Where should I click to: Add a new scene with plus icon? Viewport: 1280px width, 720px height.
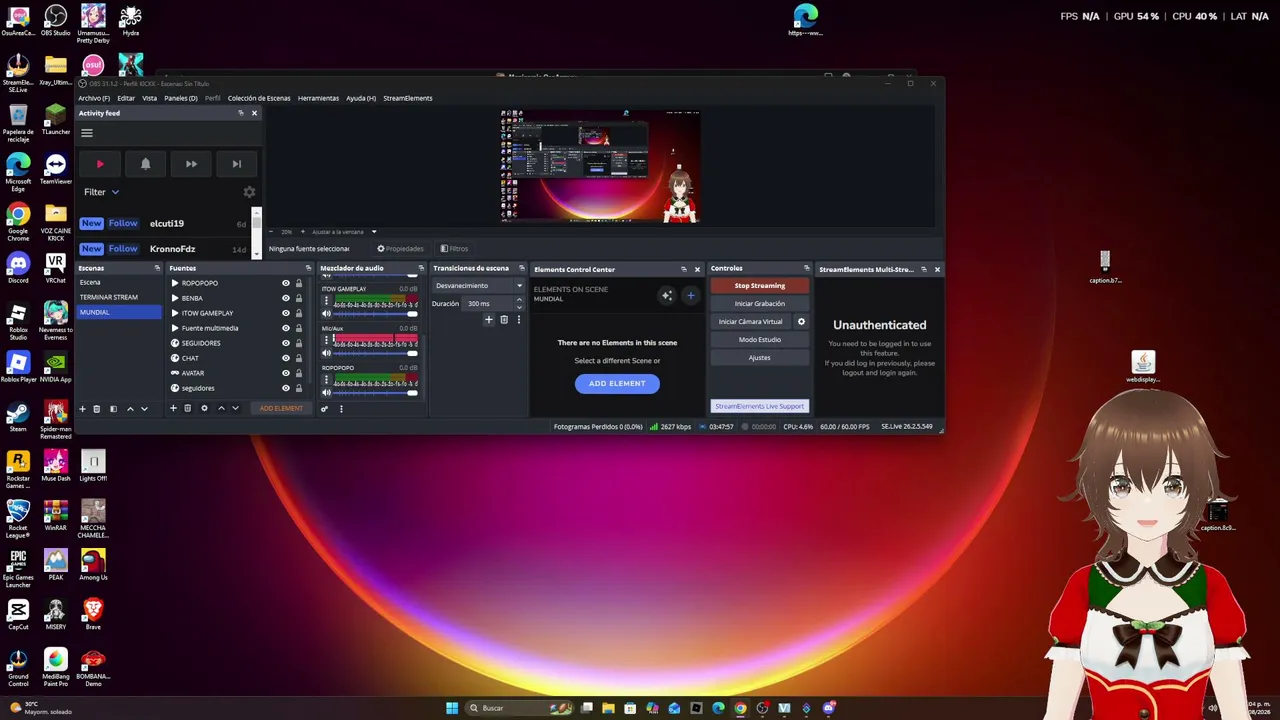pyautogui.click(x=83, y=409)
